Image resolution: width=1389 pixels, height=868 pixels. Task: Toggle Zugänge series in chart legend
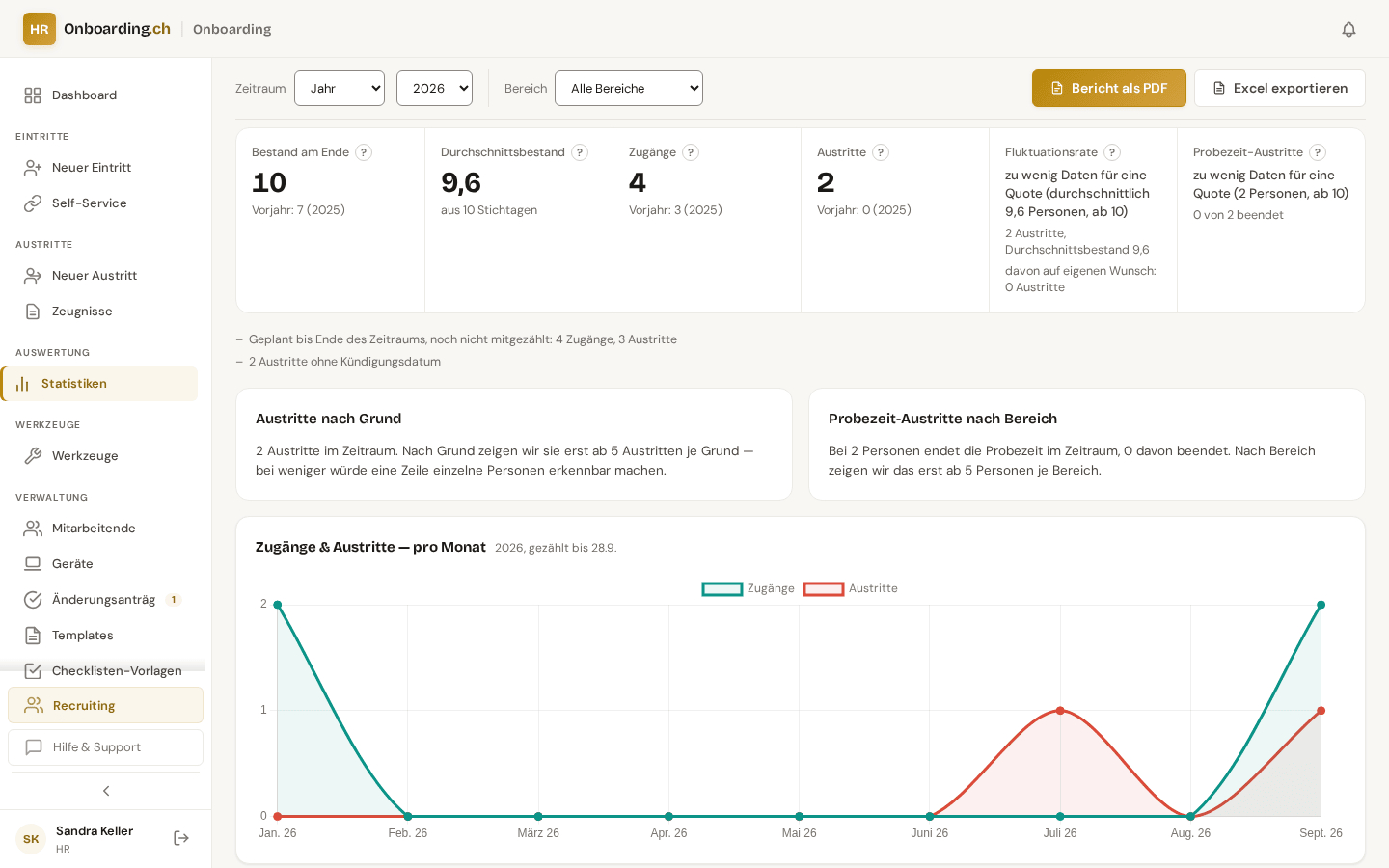pos(749,588)
